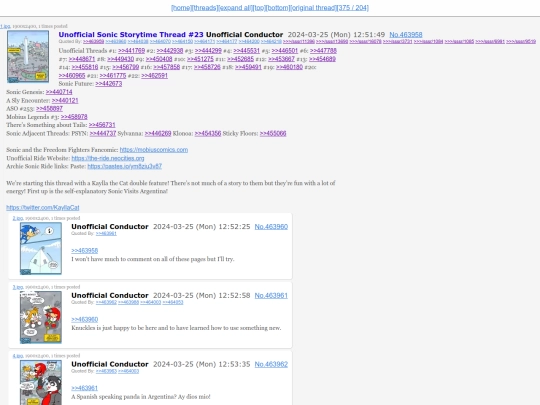Open thread #10 link >>451275

[x=200, y=59]
